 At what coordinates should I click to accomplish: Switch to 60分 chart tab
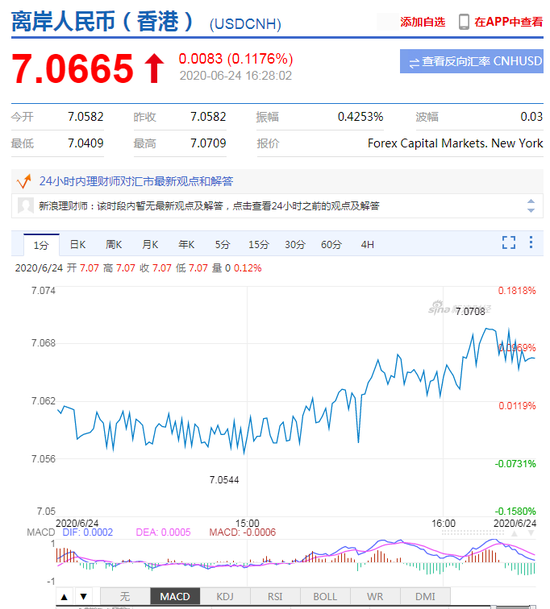coord(331,245)
